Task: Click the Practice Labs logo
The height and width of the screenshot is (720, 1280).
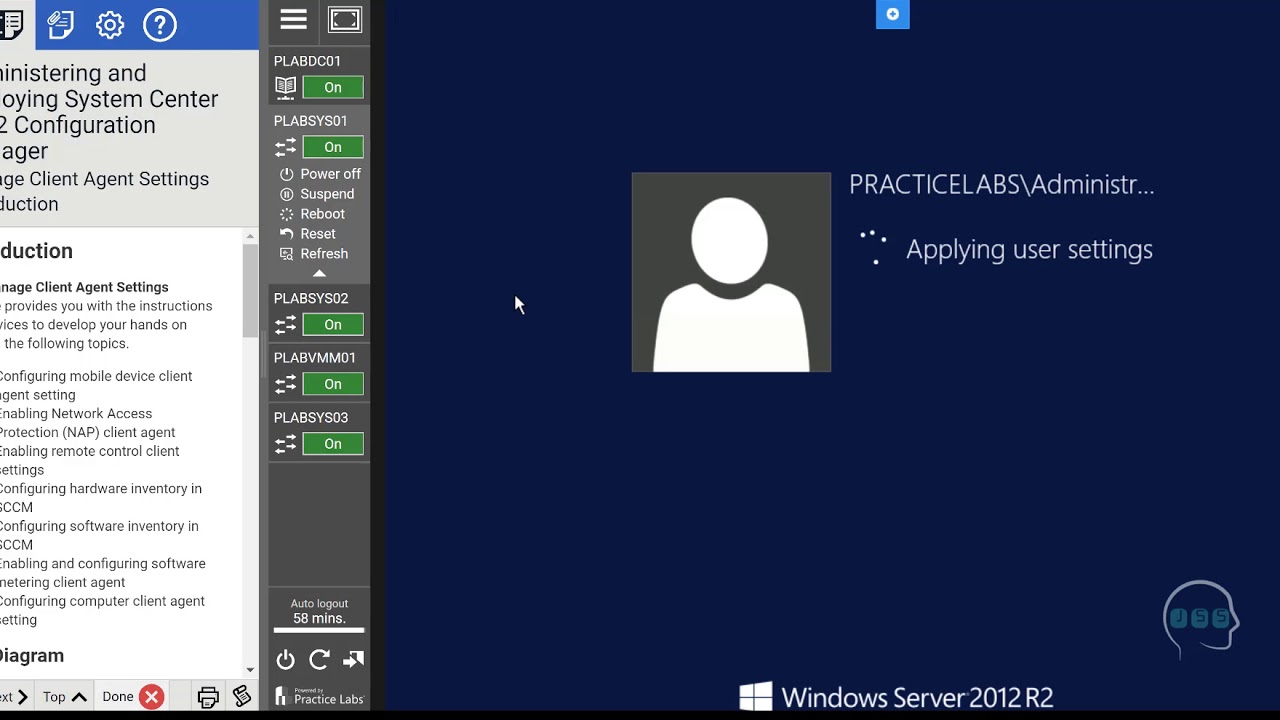Action: point(319,697)
